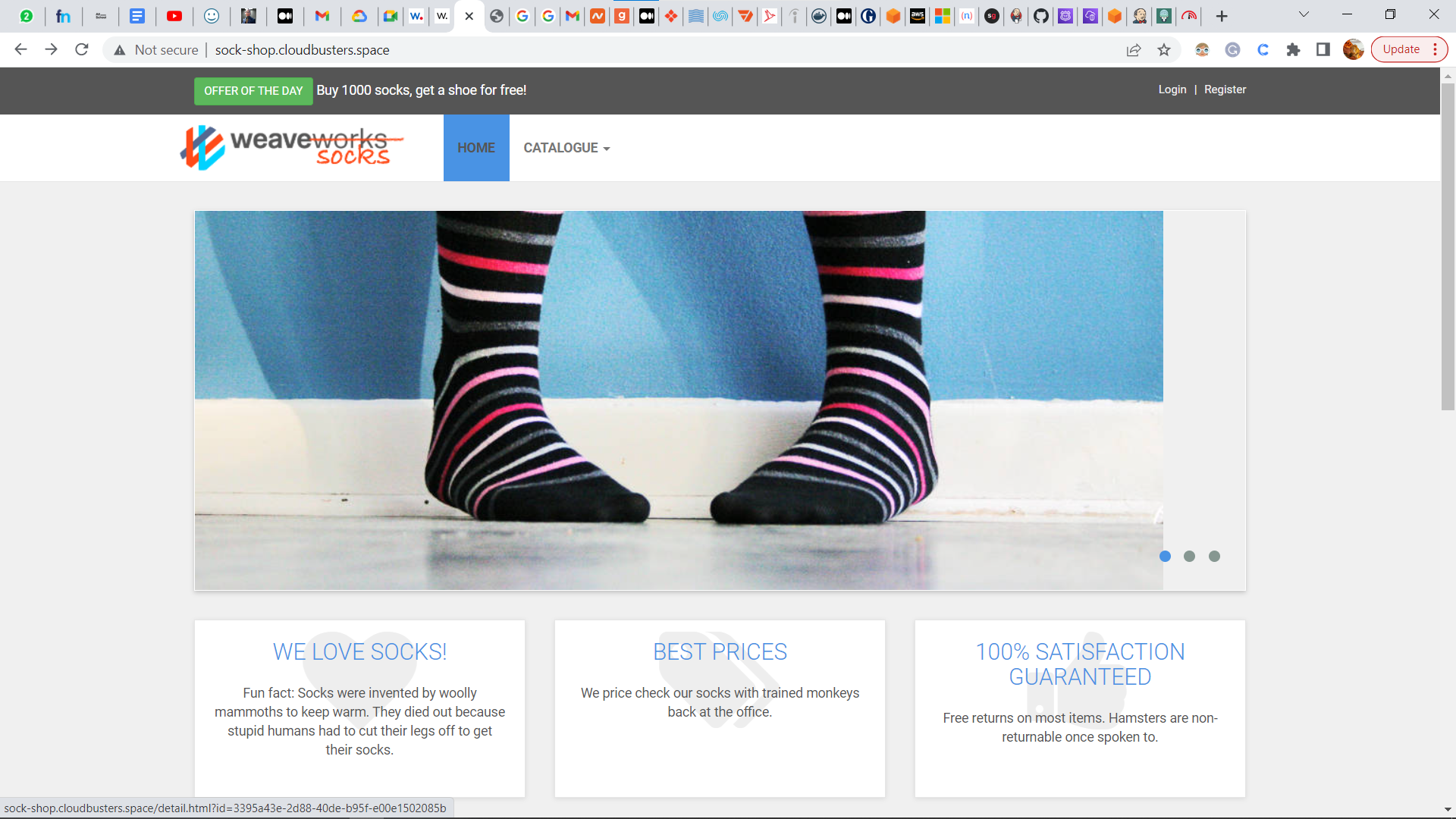Viewport: 1456px width, 819px height.
Task: Click the striped socks carousel image
Action: (x=679, y=400)
